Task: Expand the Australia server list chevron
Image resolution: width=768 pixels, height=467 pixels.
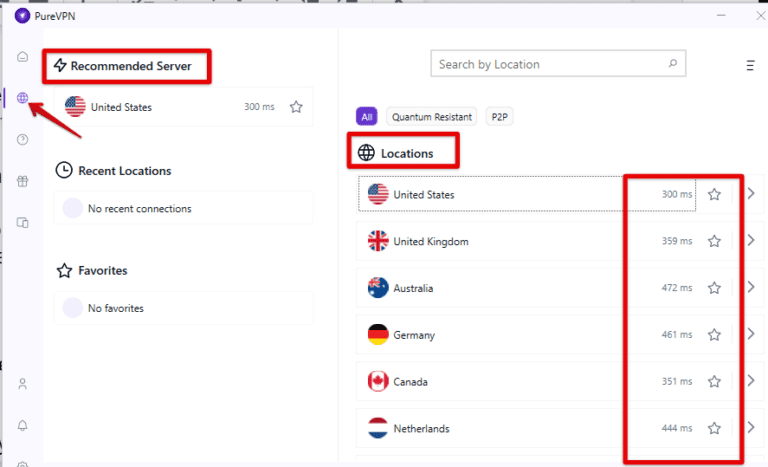Action: (x=751, y=287)
